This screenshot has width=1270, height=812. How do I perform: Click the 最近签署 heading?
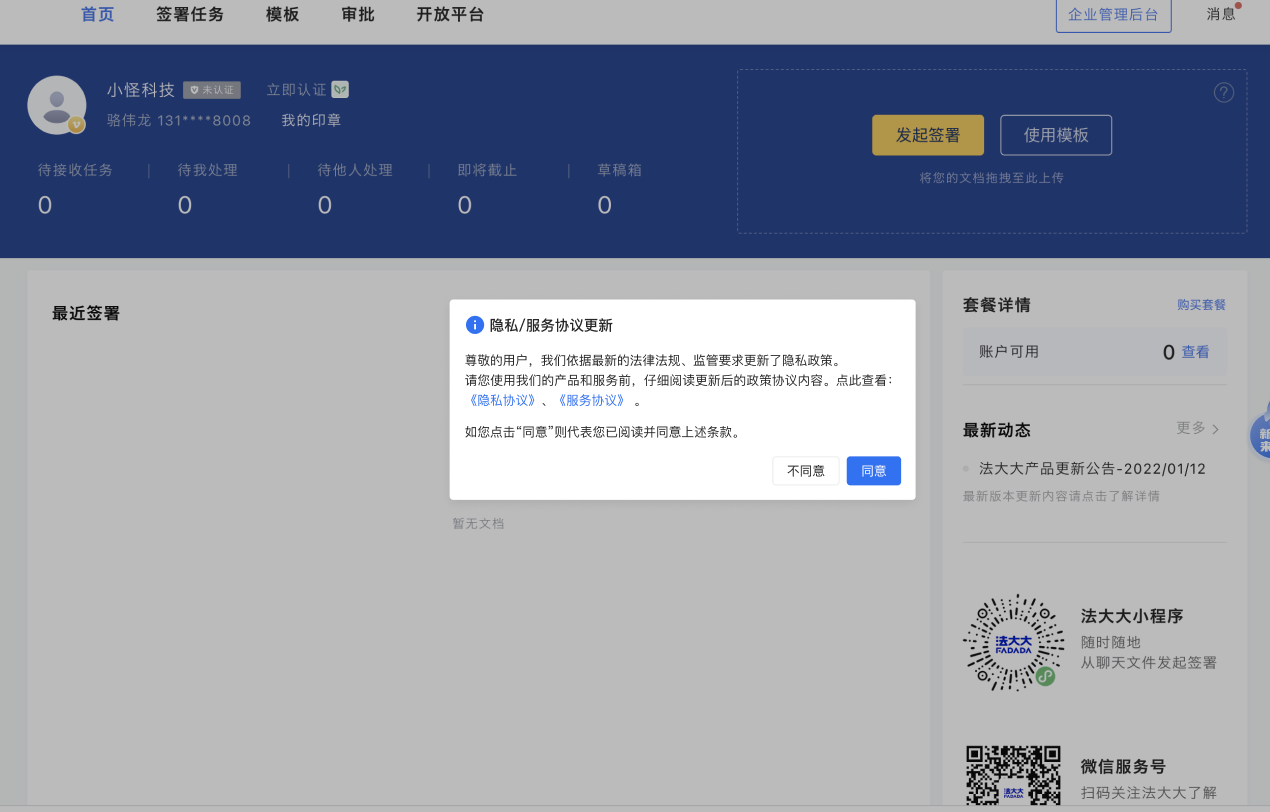coord(86,313)
